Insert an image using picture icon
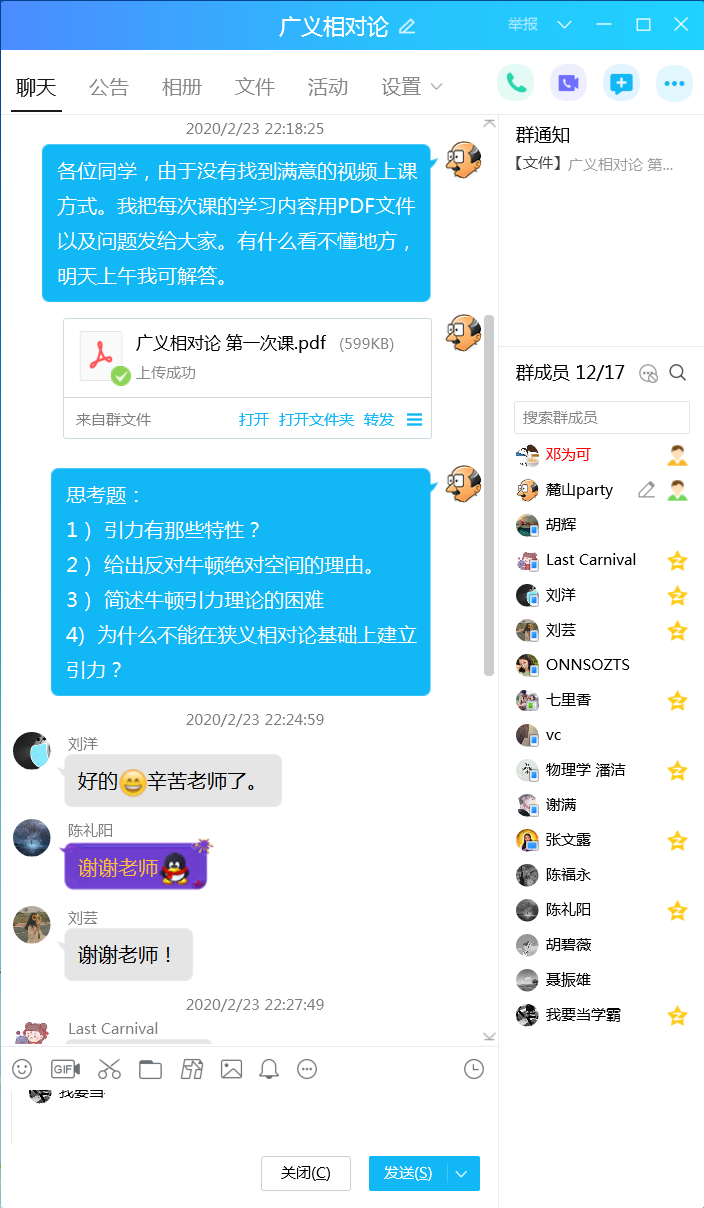The image size is (704, 1208). pos(231,1069)
